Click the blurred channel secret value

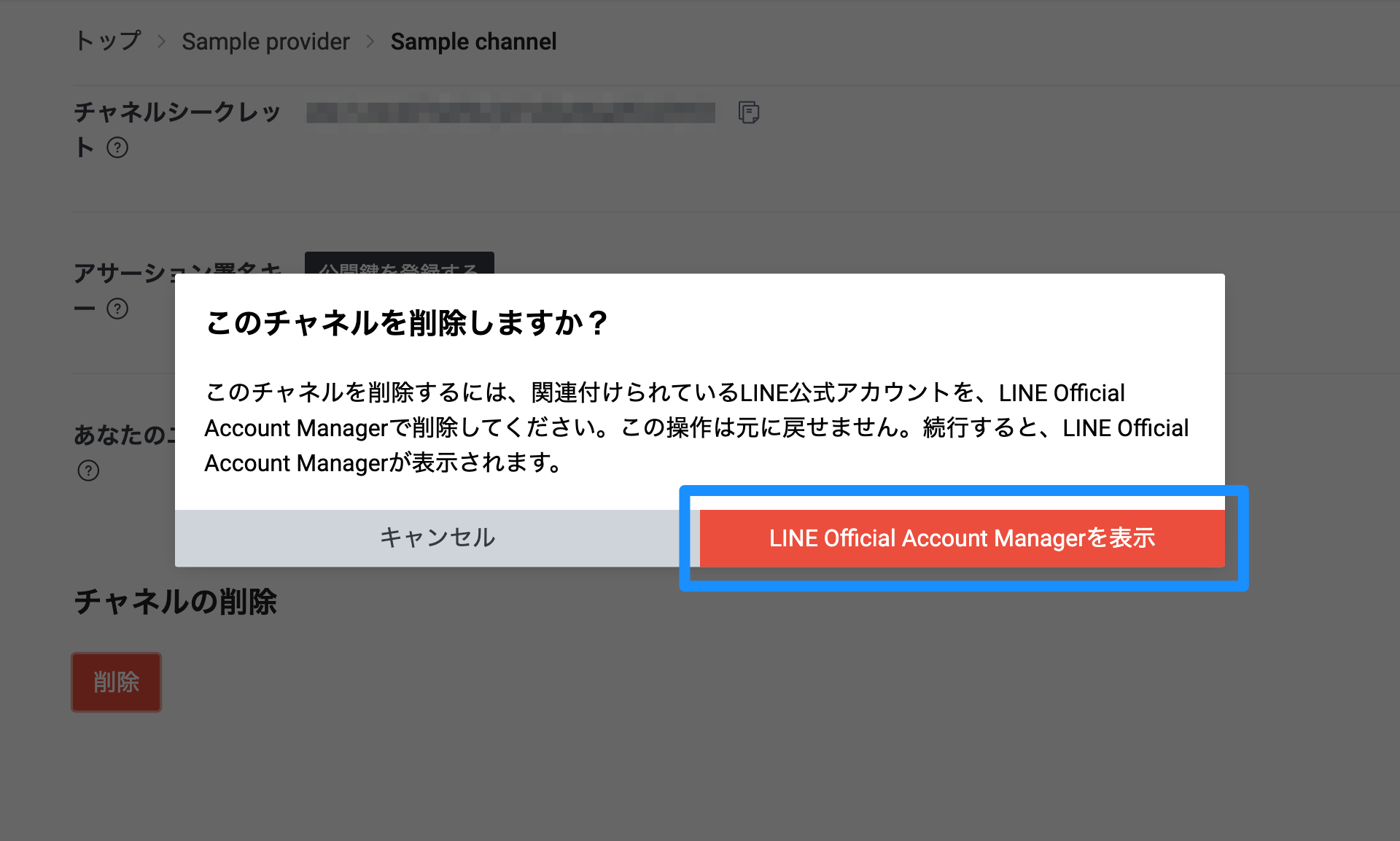click(510, 112)
